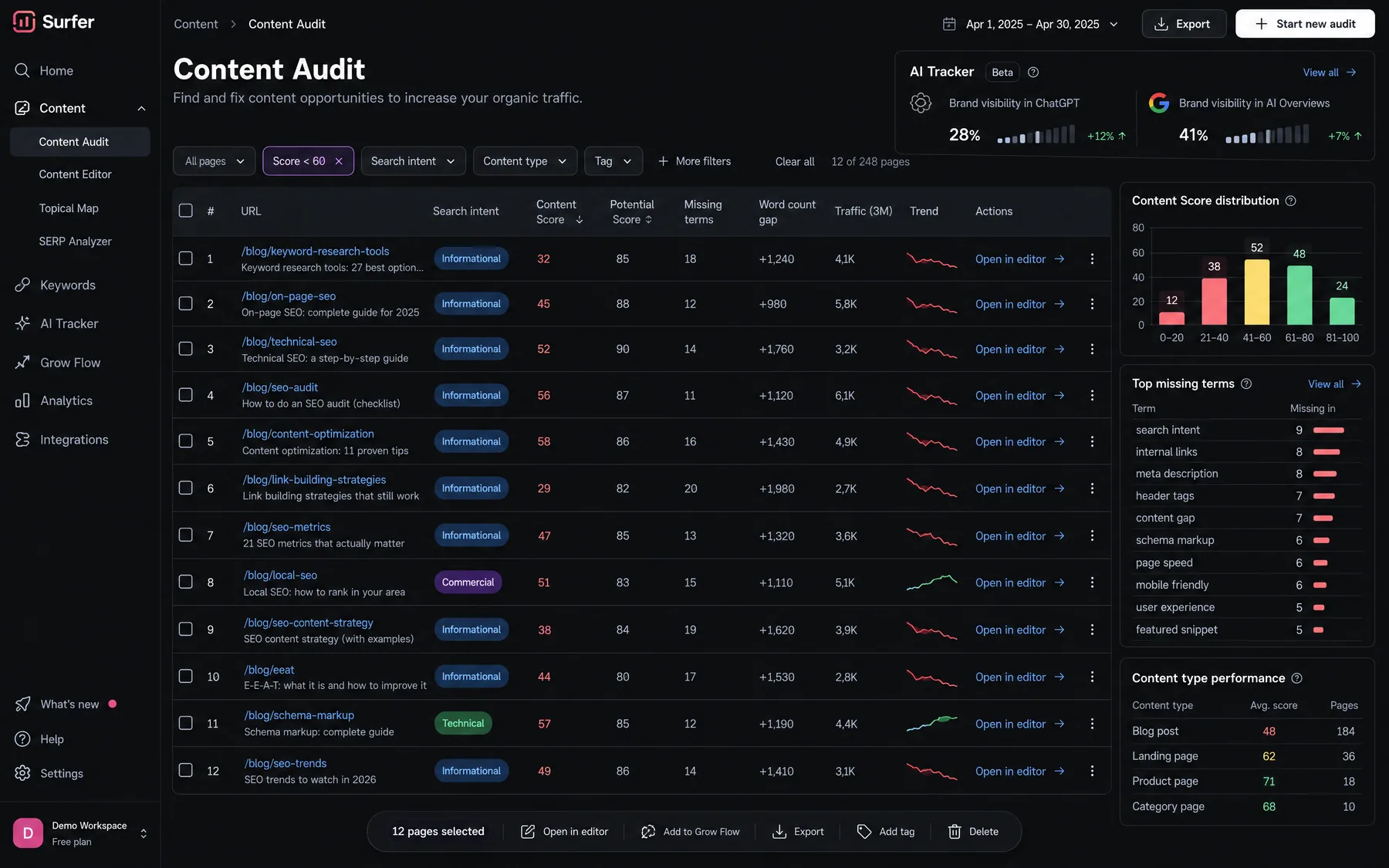Check the /blog/seo-audit row checkbox
This screenshot has width=1389, height=868.
(186, 394)
